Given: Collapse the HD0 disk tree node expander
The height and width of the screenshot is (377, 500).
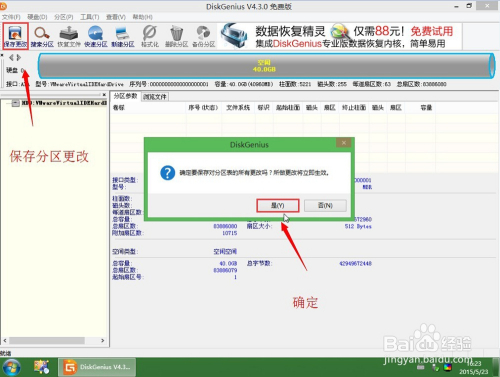Looking at the screenshot, I should pyautogui.click(x=15, y=103).
